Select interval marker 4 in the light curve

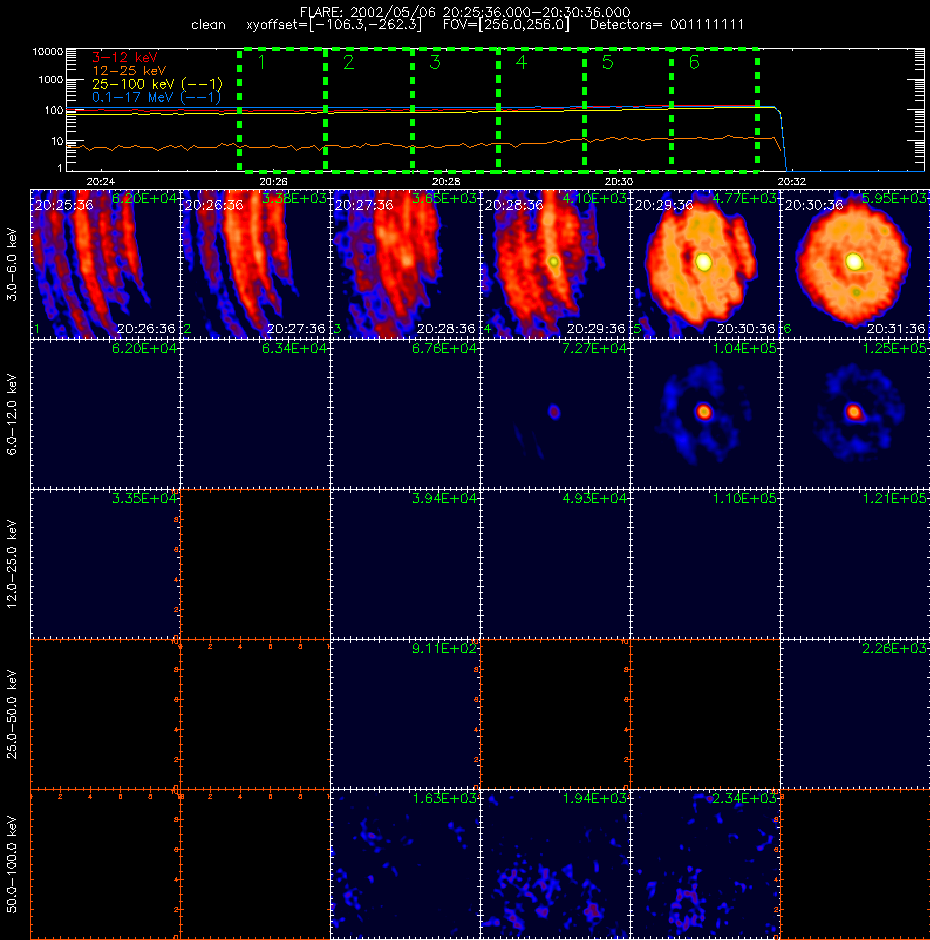tap(521, 62)
